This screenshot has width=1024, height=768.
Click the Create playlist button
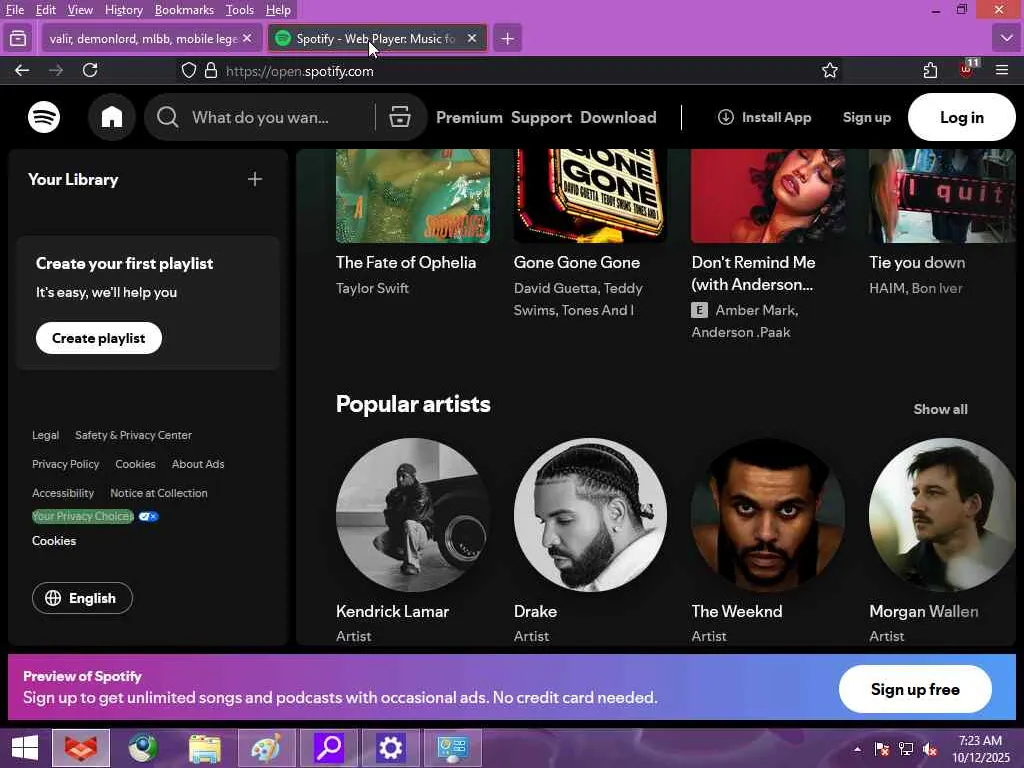tap(99, 338)
